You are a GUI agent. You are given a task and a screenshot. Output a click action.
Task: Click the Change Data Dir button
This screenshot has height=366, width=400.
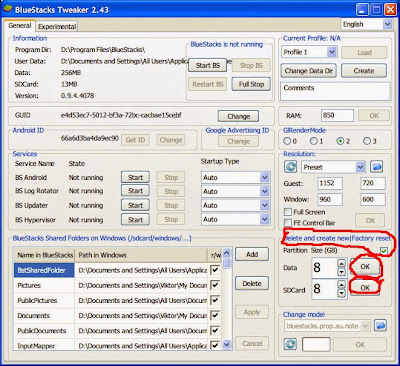309,71
